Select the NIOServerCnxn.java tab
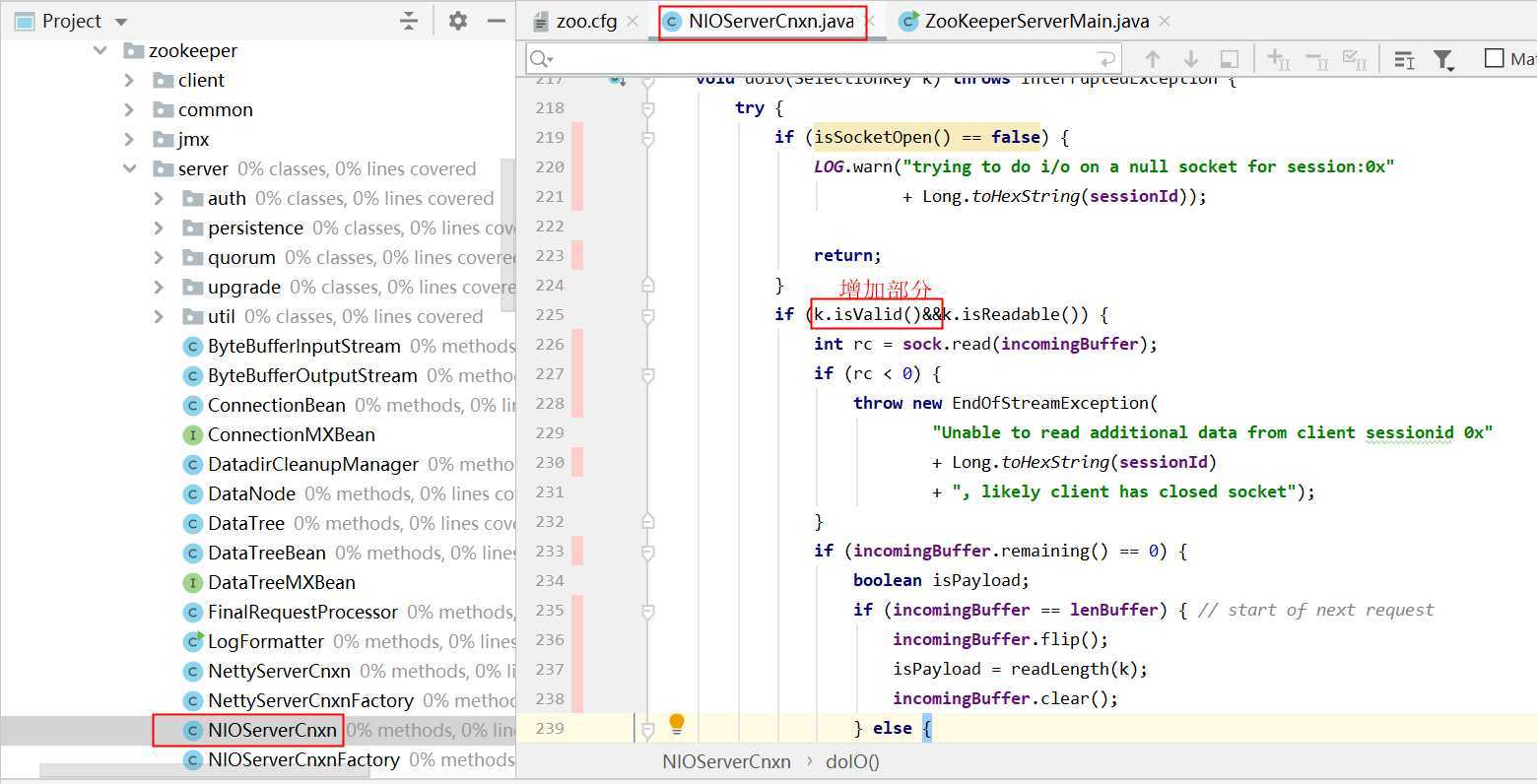 pyautogui.click(x=770, y=21)
